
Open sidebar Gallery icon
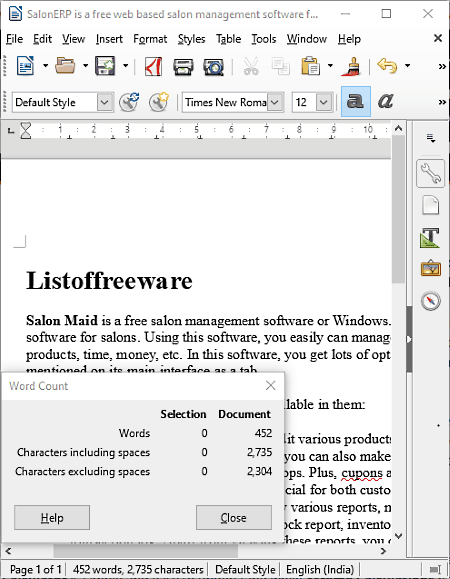(x=430, y=268)
